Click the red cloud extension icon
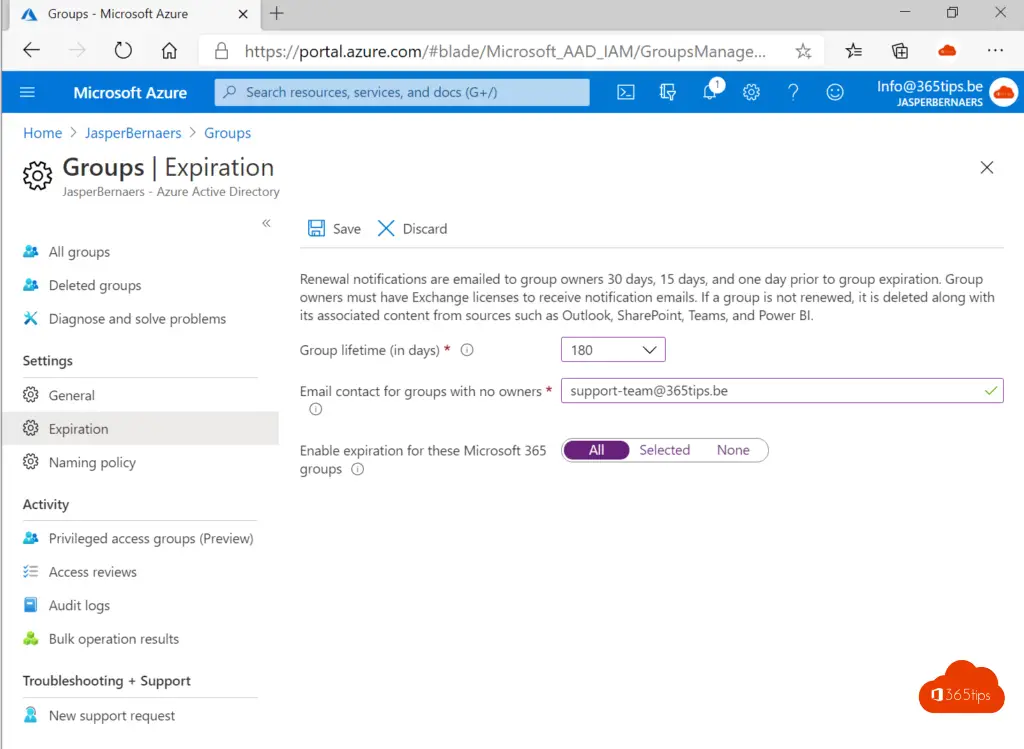Viewport: 1024px width, 749px height. (947, 51)
